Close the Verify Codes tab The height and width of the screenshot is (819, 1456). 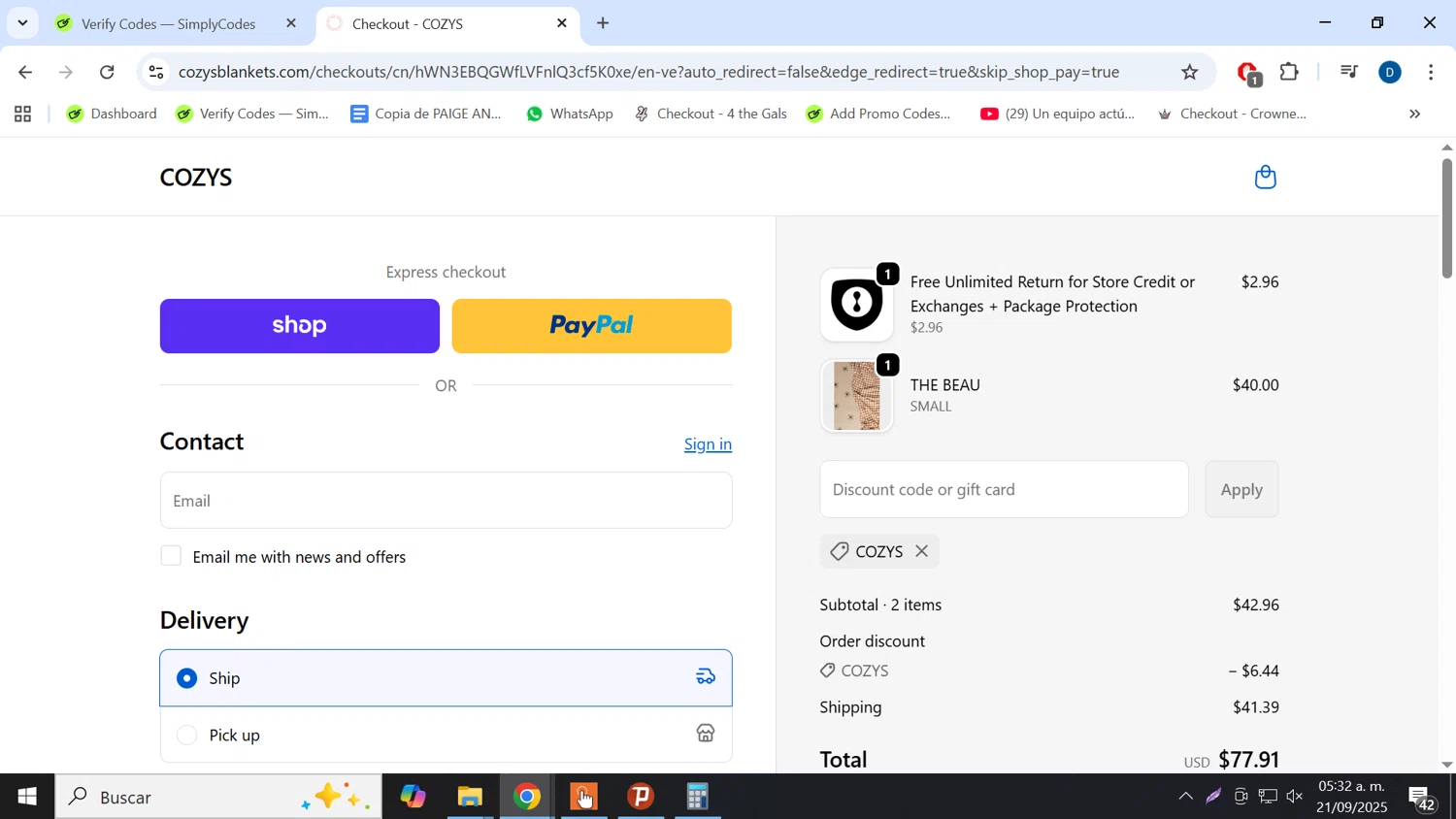tap(290, 23)
